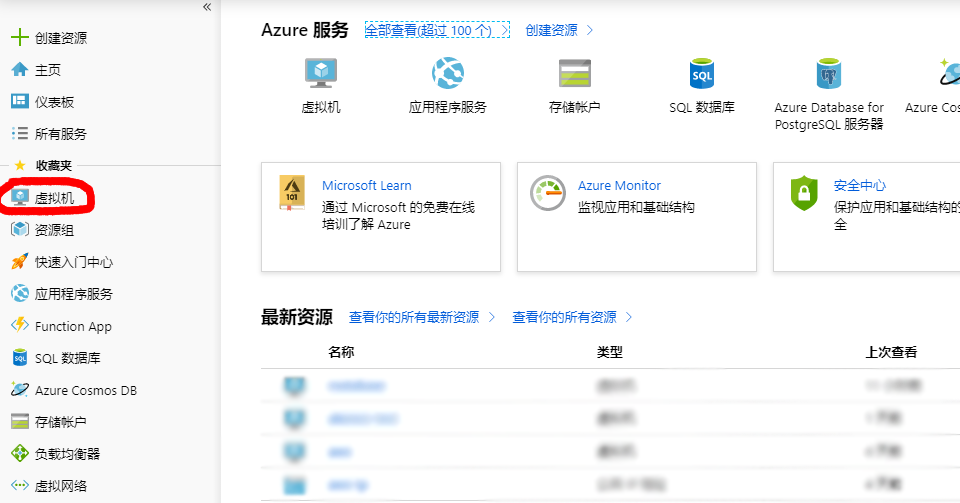Open Function App lightning icon
Image resolution: width=960 pixels, height=503 pixels.
20,325
